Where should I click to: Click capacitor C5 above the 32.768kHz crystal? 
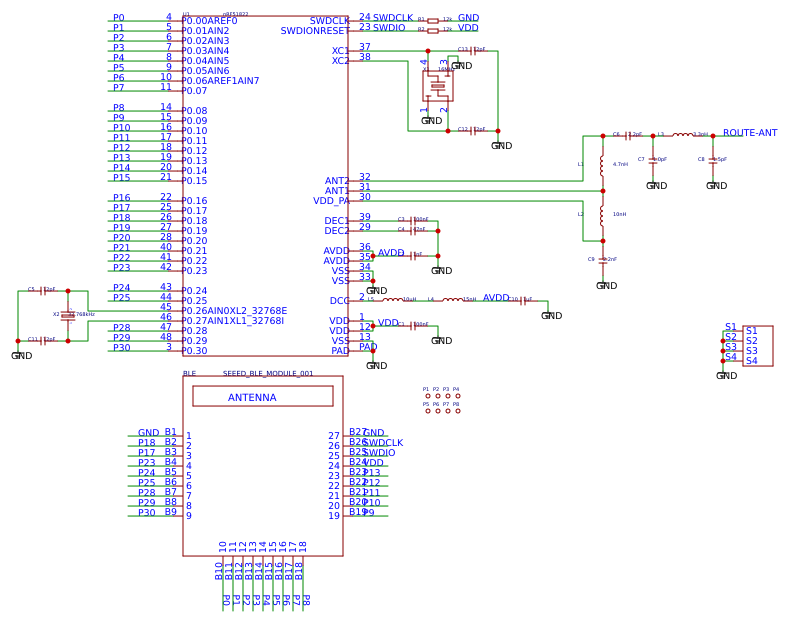tap(43, 290)
